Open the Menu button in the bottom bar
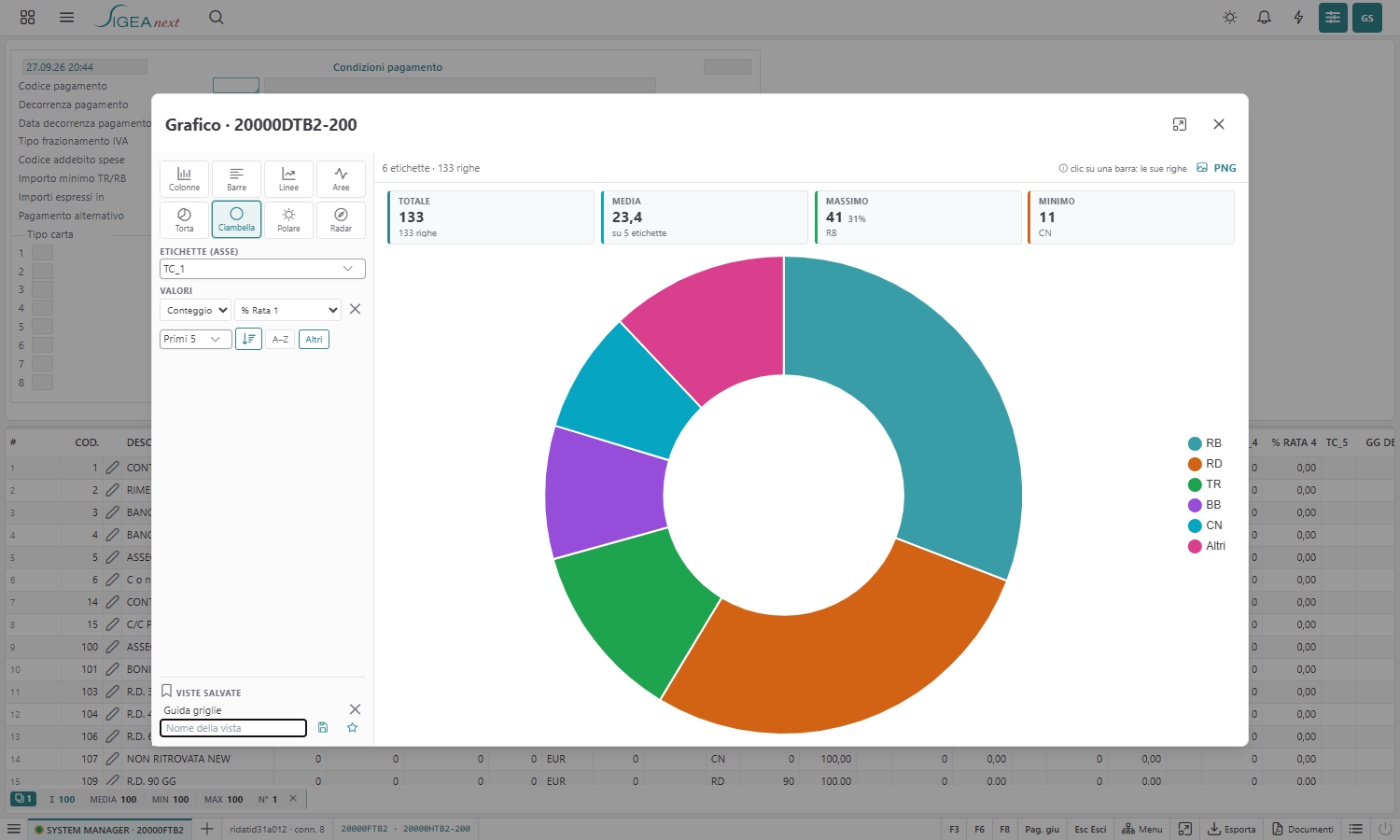 click(1142, 829)
